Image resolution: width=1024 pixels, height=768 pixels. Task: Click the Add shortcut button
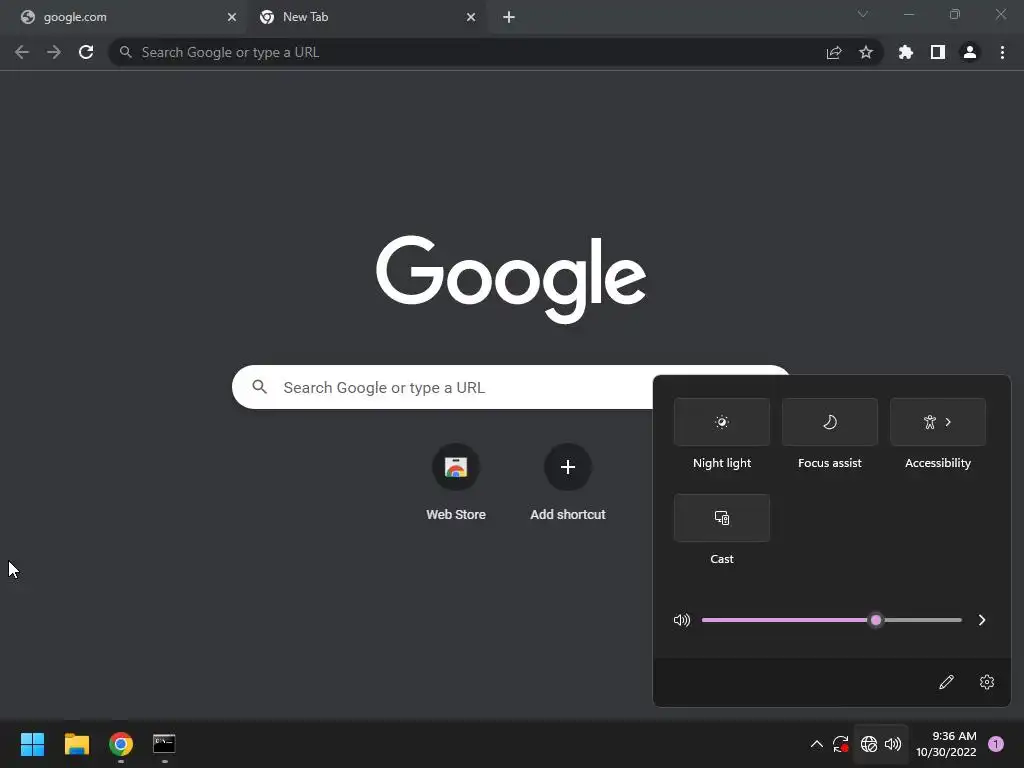[568, 483]
